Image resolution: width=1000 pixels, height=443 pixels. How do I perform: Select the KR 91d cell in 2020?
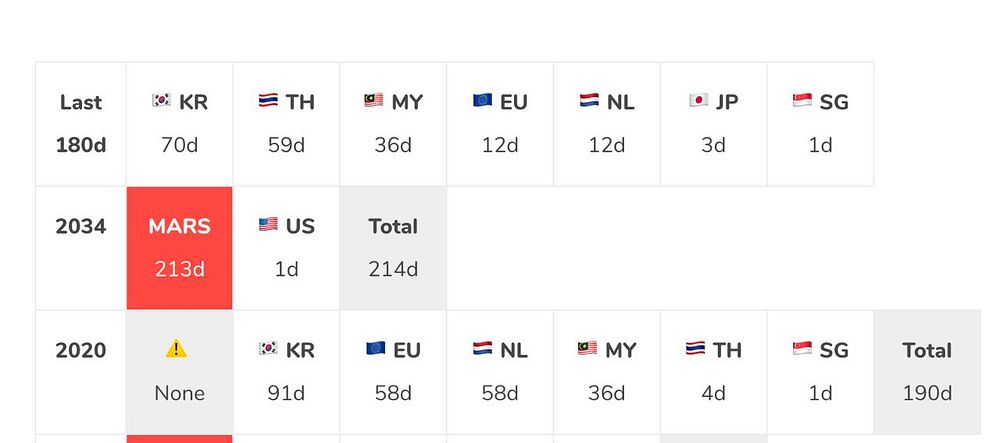coord(286,372)
